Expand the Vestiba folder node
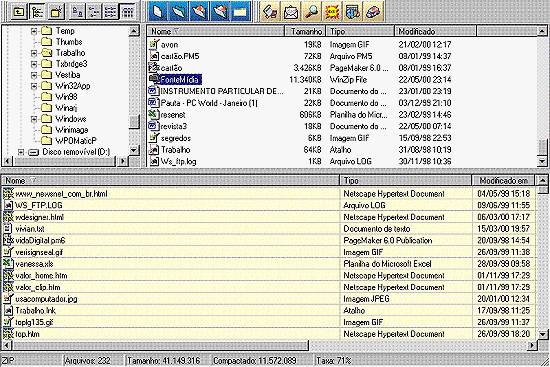The width and height of the screenshot is (550, 367). (34, 75)
